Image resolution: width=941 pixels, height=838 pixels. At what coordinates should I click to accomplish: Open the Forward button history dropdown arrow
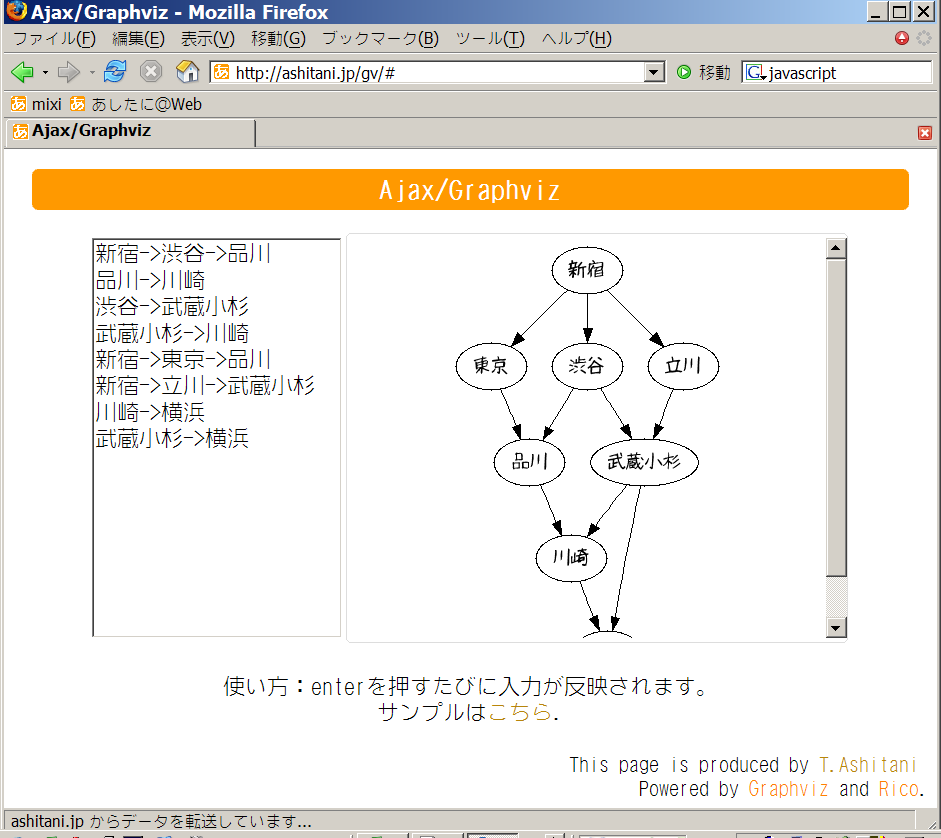coord(92,73)
